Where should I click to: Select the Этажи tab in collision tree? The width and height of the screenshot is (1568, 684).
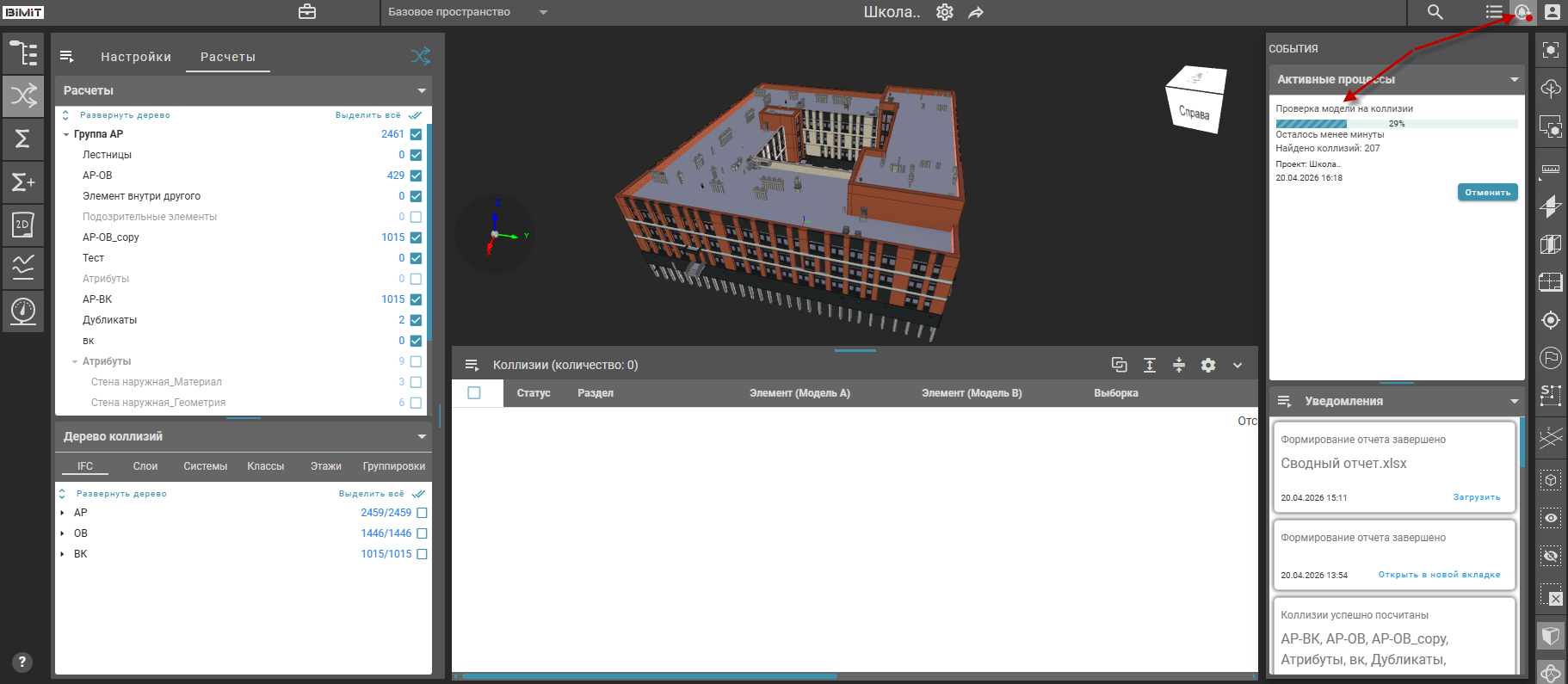coord(325,466)
